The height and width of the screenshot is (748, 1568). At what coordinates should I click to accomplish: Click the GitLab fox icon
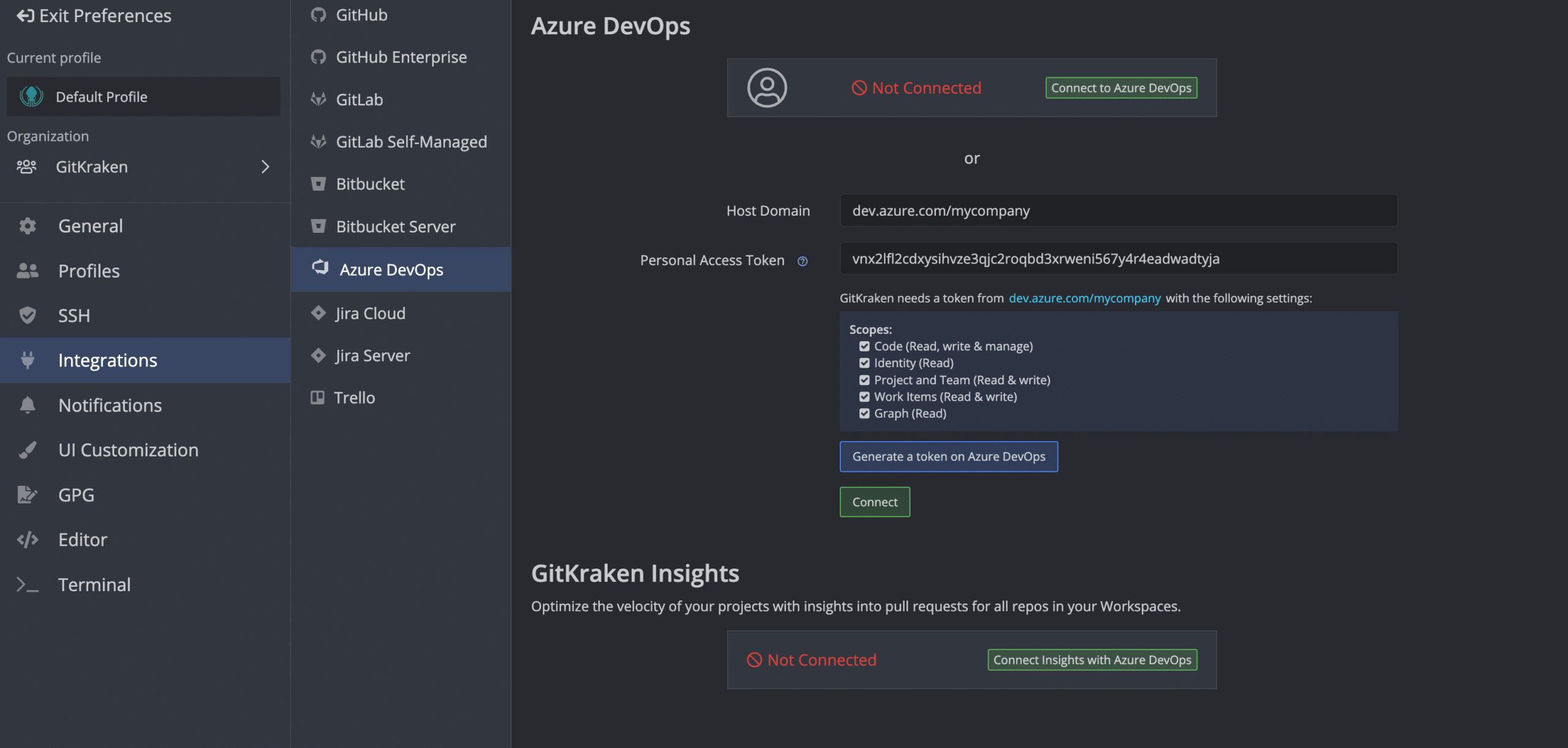318,99
